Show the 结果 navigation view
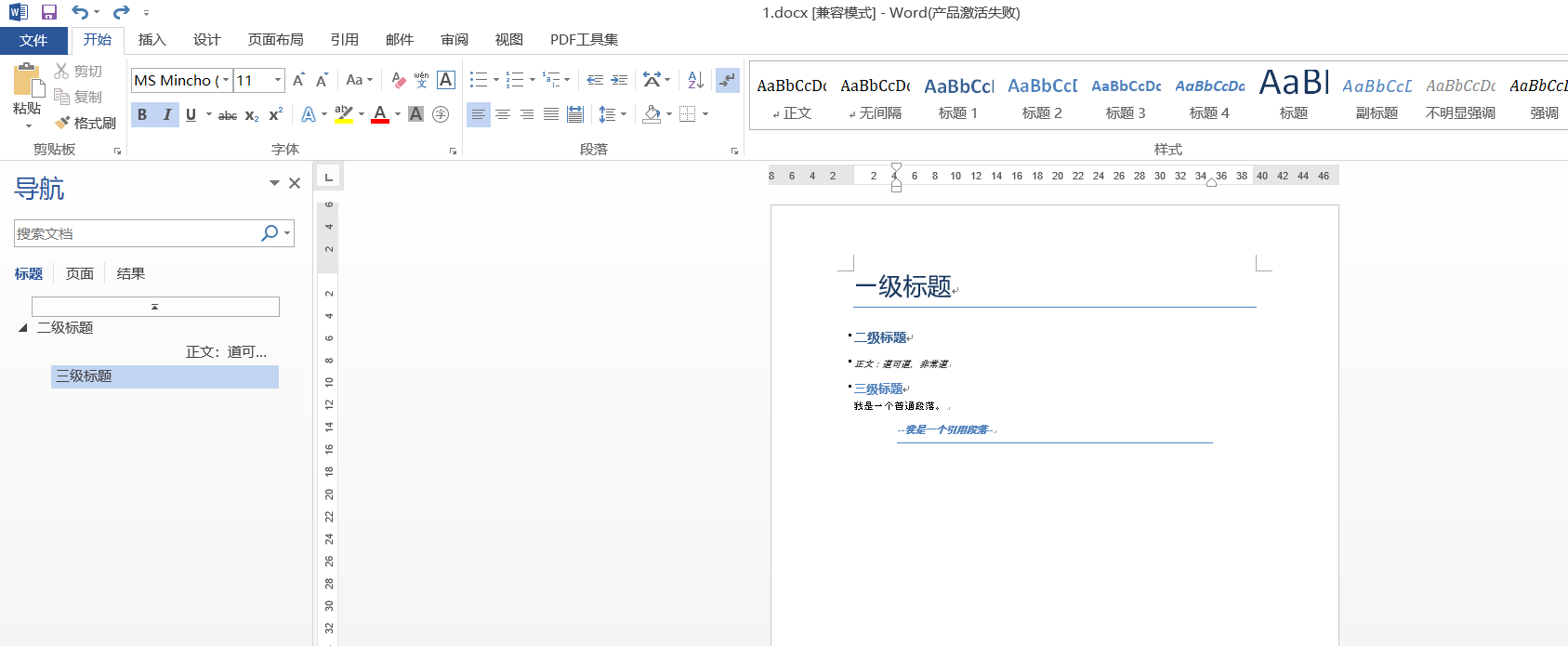This screenshot has width=1568, height=646. coord(131,273)
